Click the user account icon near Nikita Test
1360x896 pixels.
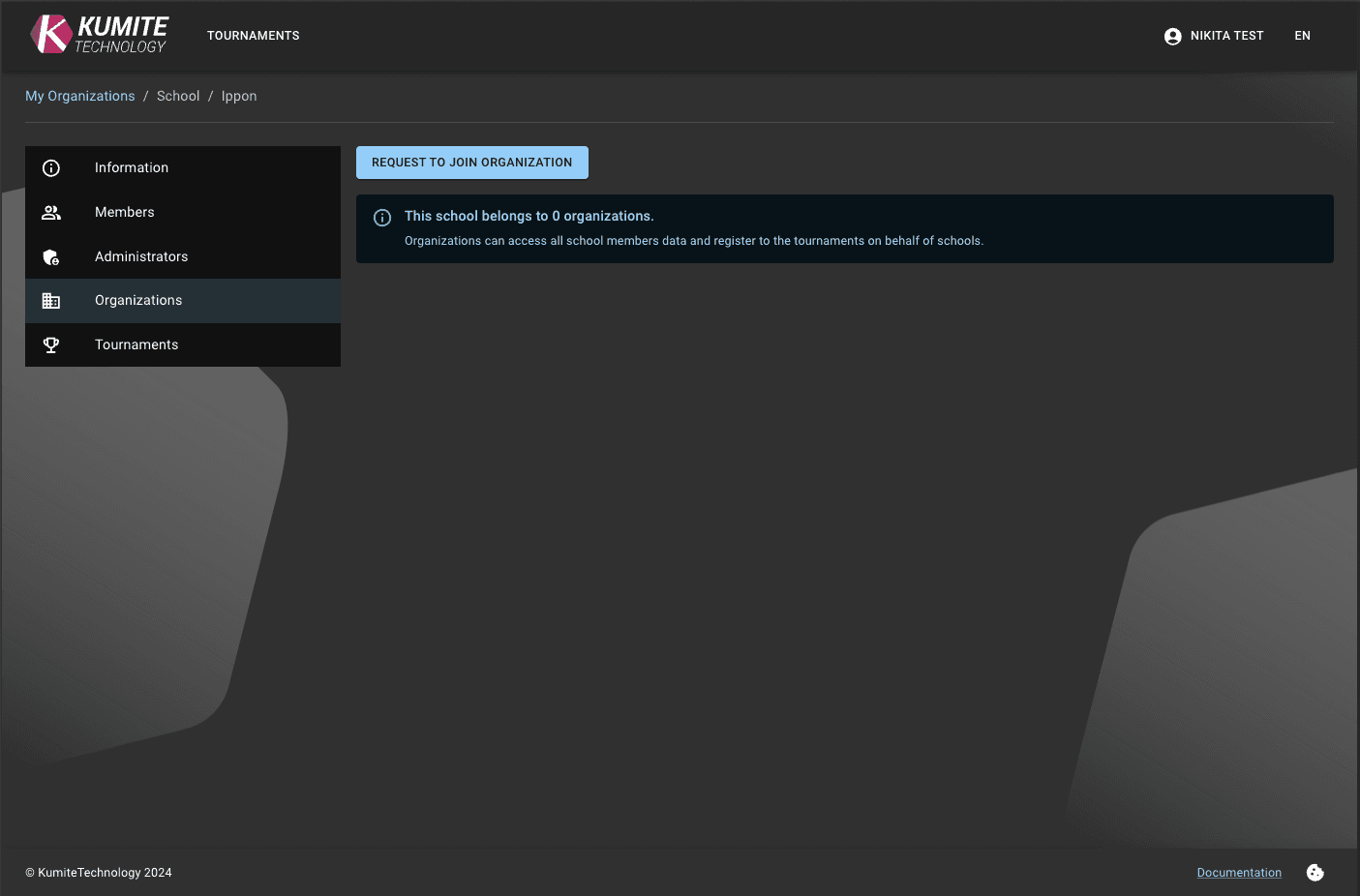point(1172,36)
